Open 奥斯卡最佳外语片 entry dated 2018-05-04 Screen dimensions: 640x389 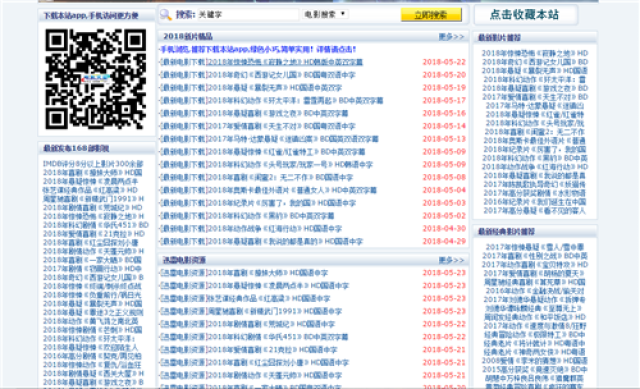coord(292,190)
